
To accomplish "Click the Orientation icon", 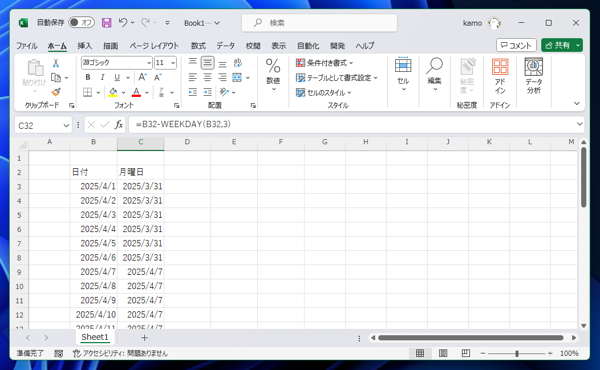I will pyautogui.click(x=224, y=92).
